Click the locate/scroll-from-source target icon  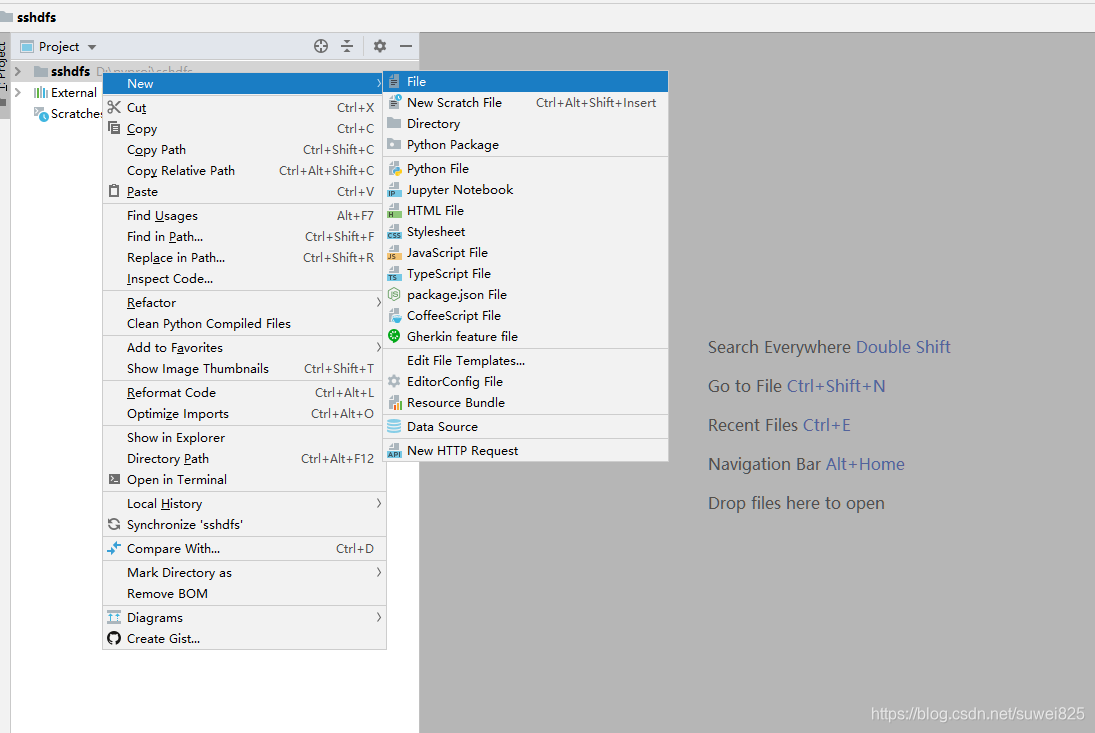tap(321, 46)
